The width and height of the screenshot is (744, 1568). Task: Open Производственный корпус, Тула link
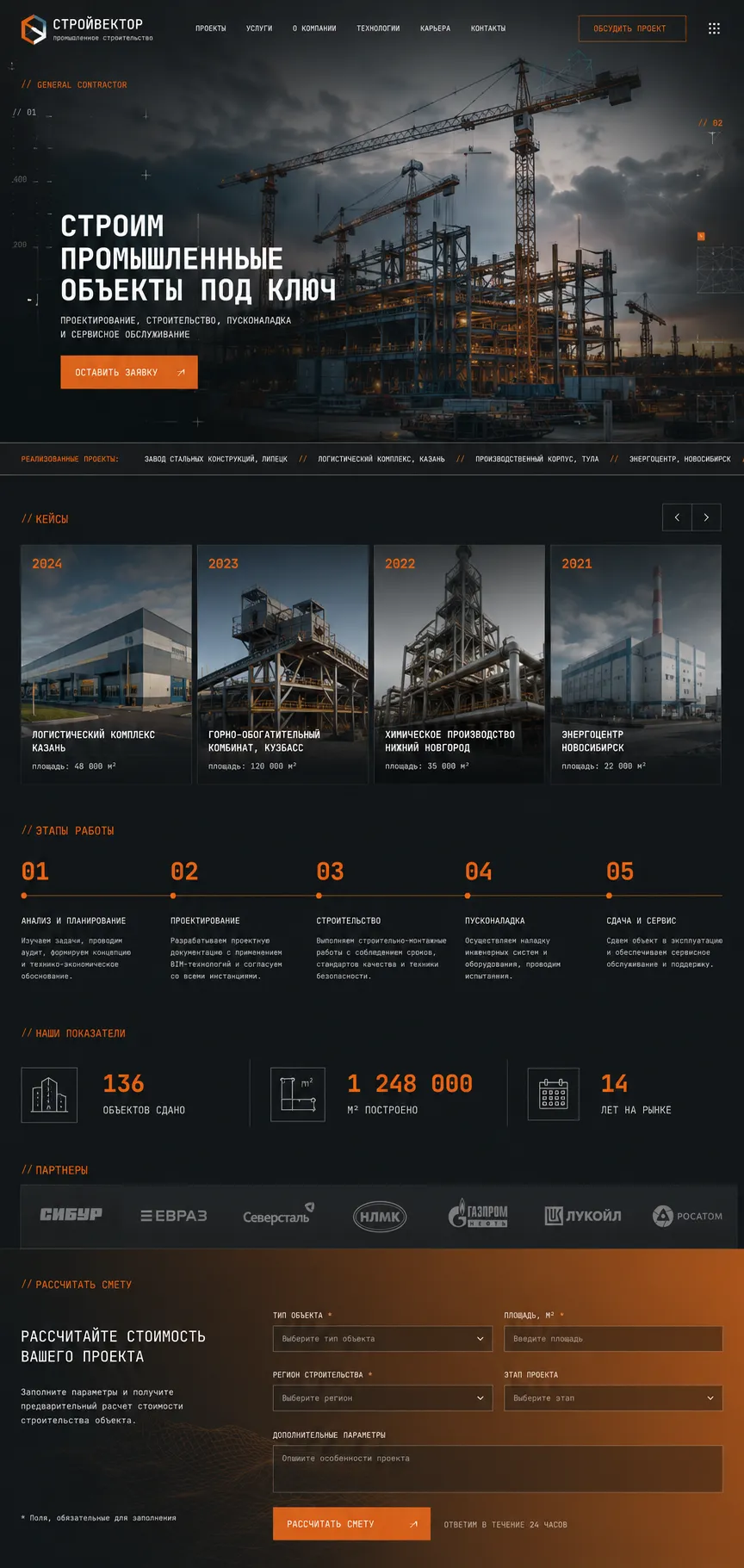537,459
